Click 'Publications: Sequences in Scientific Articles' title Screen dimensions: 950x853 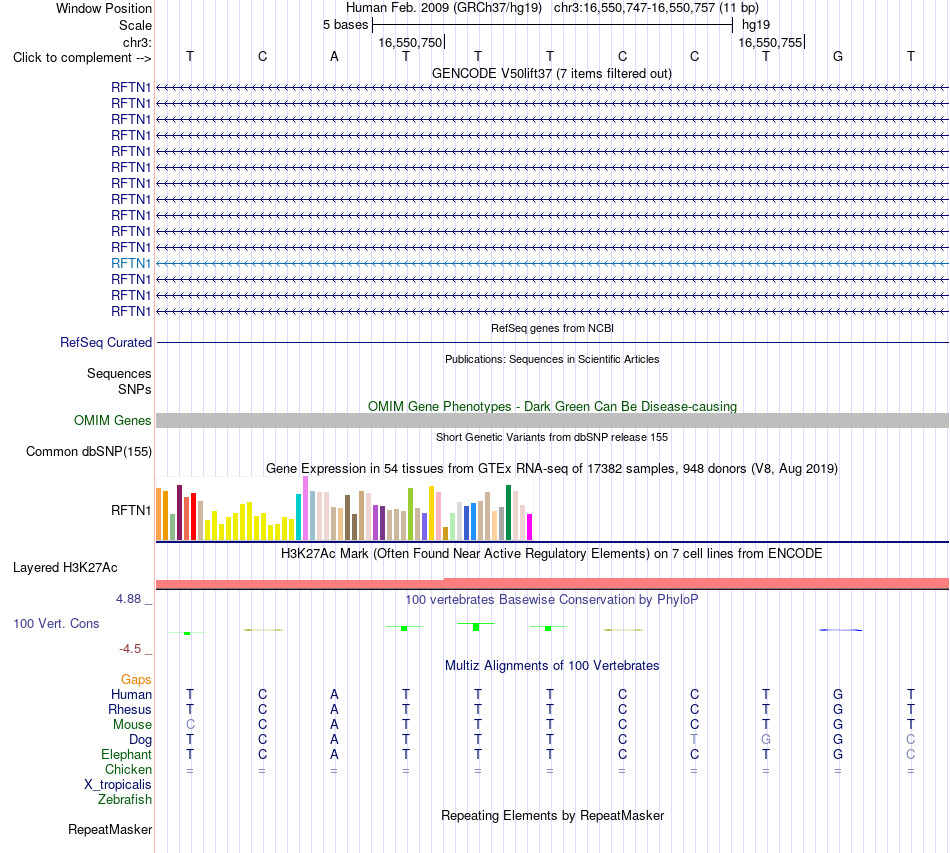[x=552, y=359]
